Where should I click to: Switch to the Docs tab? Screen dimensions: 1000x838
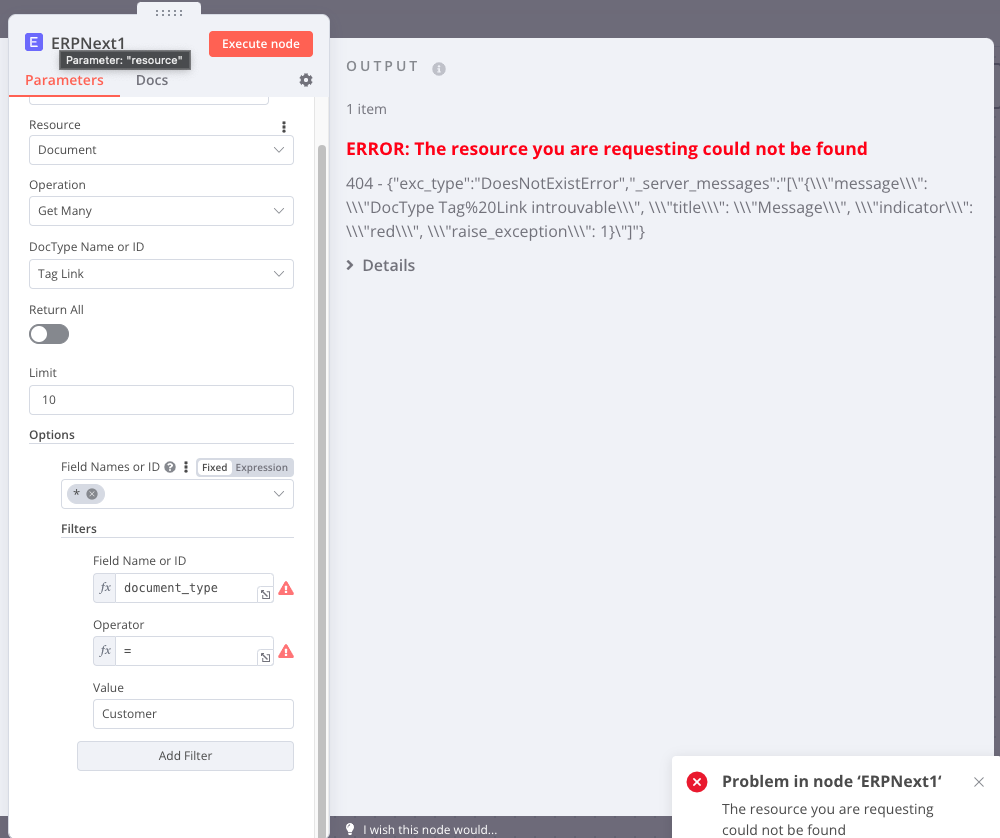coord(152,80)
